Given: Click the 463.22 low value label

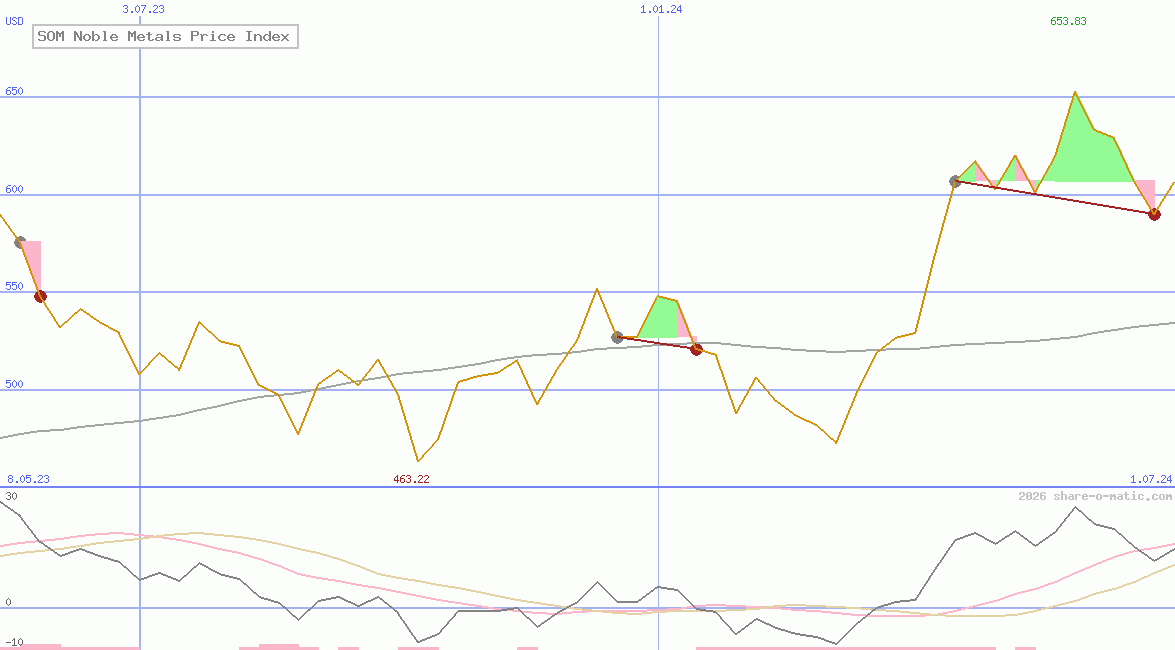Looking at the screenshot, I should pos(411,479).
